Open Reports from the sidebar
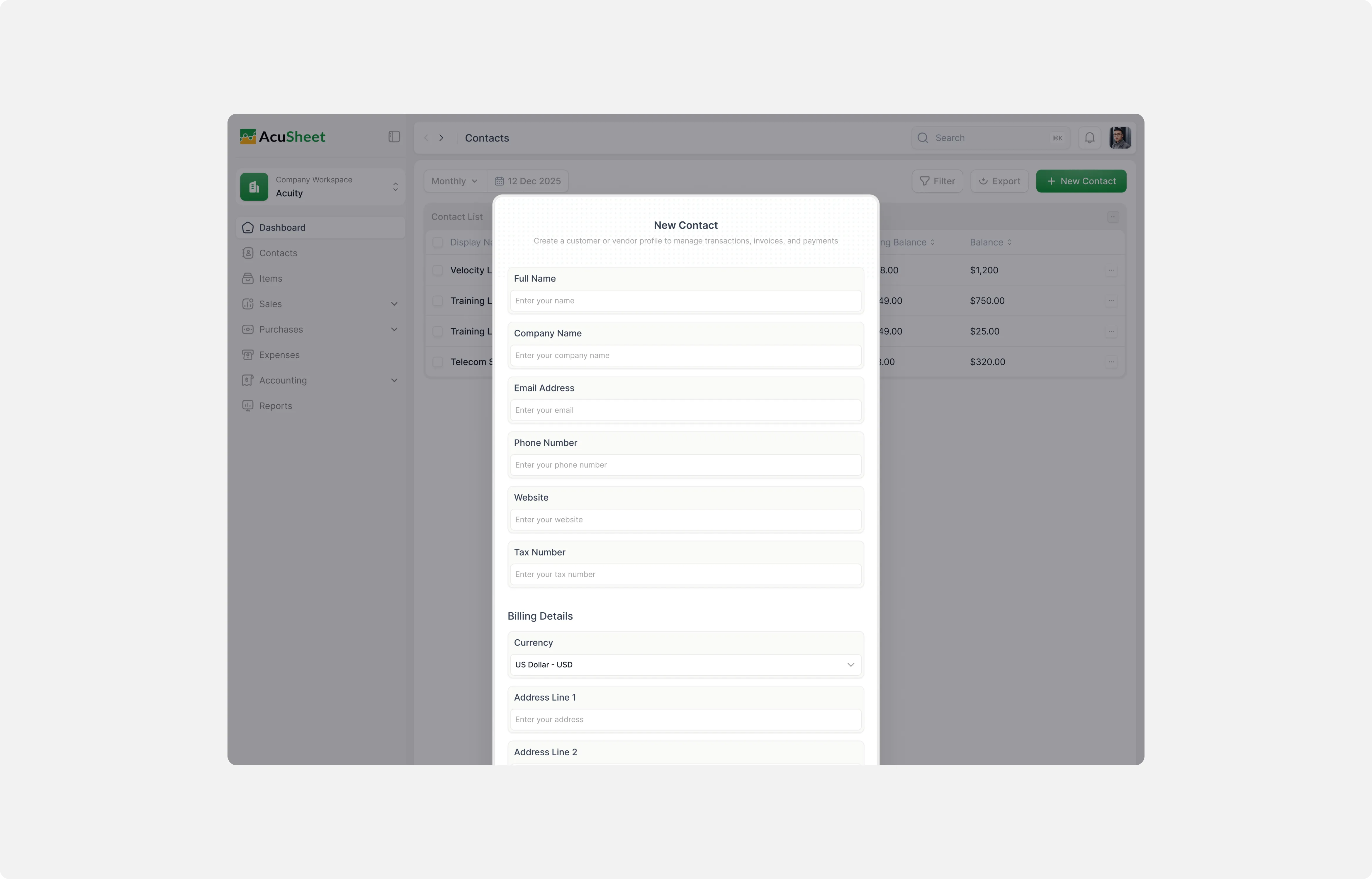 coord(275,406)
